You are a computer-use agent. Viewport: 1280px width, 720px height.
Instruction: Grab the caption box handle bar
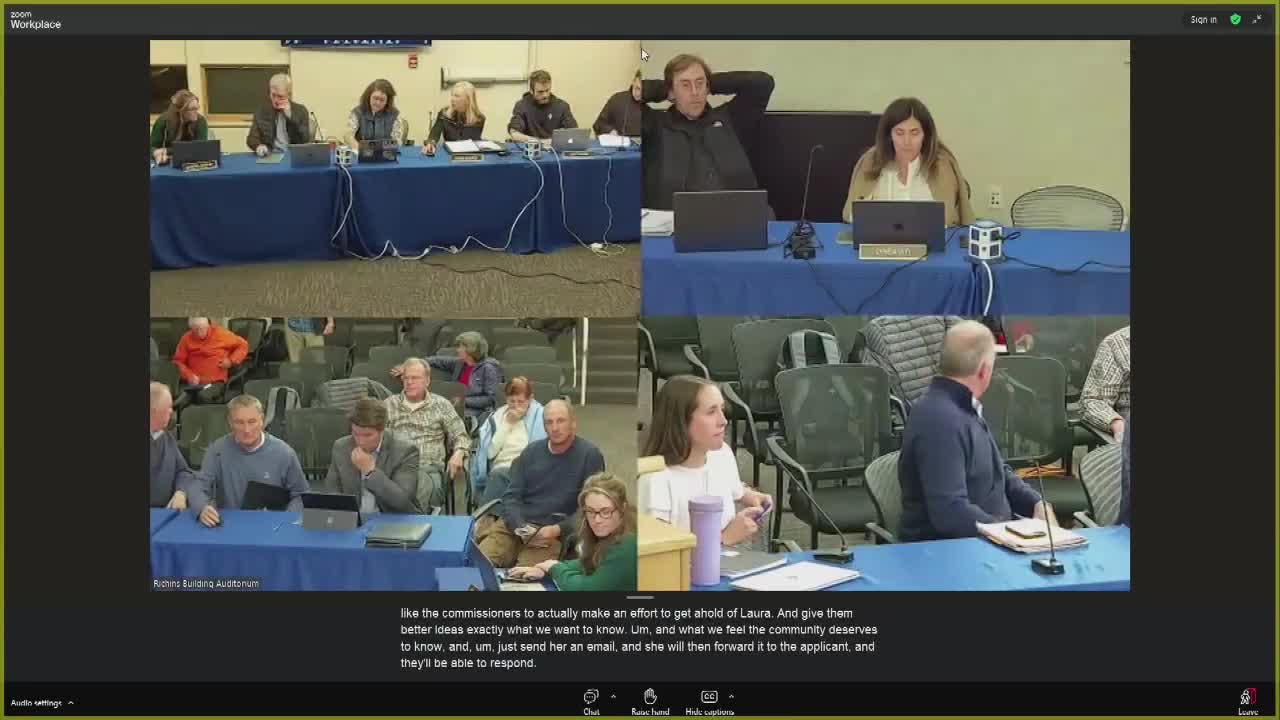640,597
